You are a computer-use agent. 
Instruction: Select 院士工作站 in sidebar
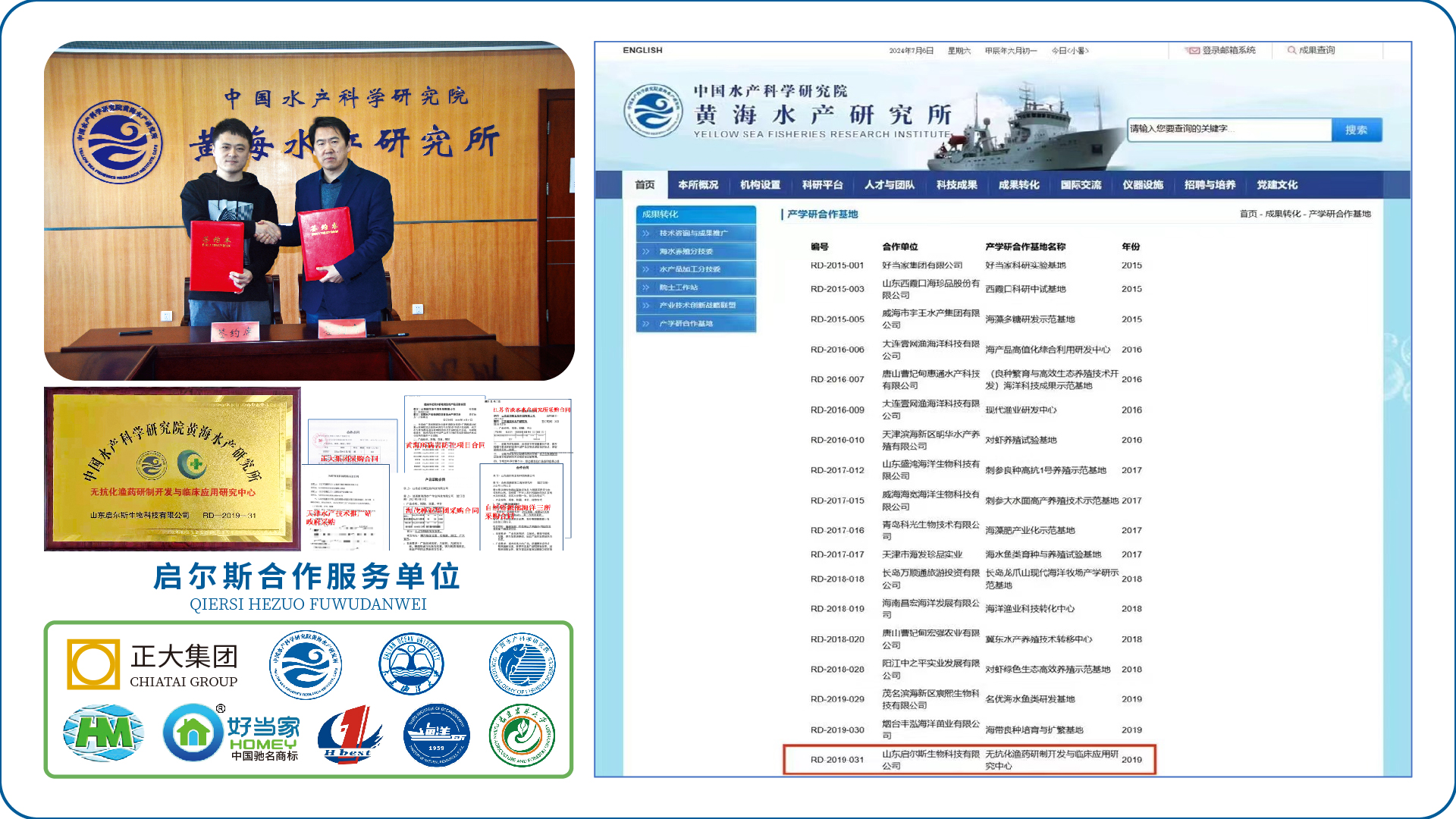coord(696,288)
